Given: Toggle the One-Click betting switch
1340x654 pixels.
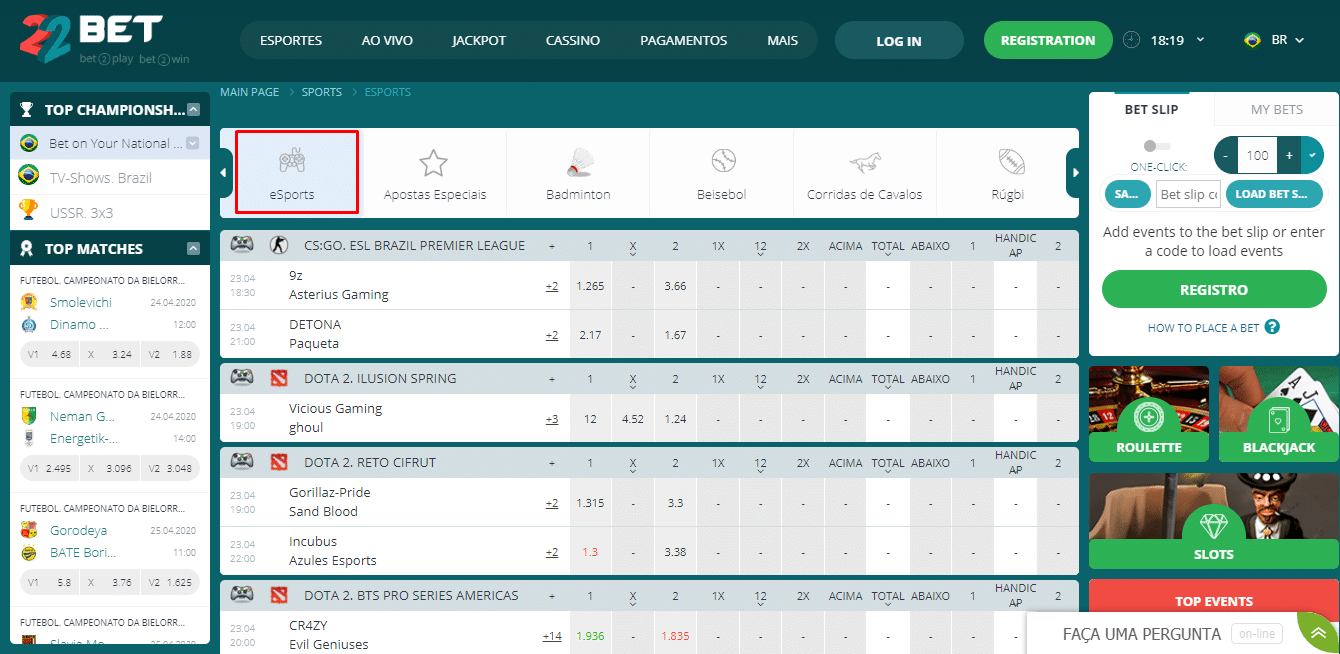Looking at the screenshot, I should click(1157, 146).
